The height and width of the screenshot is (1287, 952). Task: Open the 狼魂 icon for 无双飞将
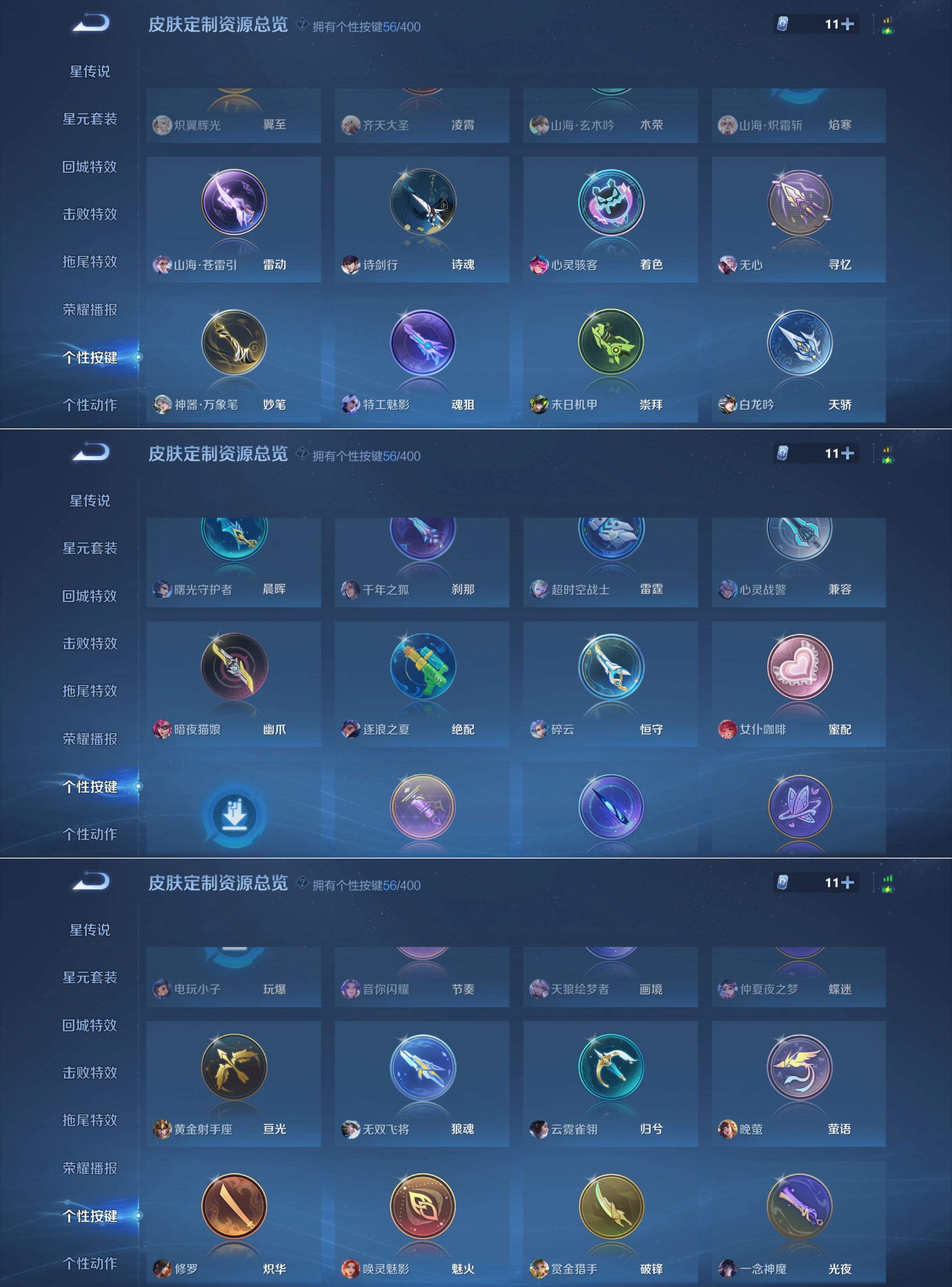[x=422, y=1066]
